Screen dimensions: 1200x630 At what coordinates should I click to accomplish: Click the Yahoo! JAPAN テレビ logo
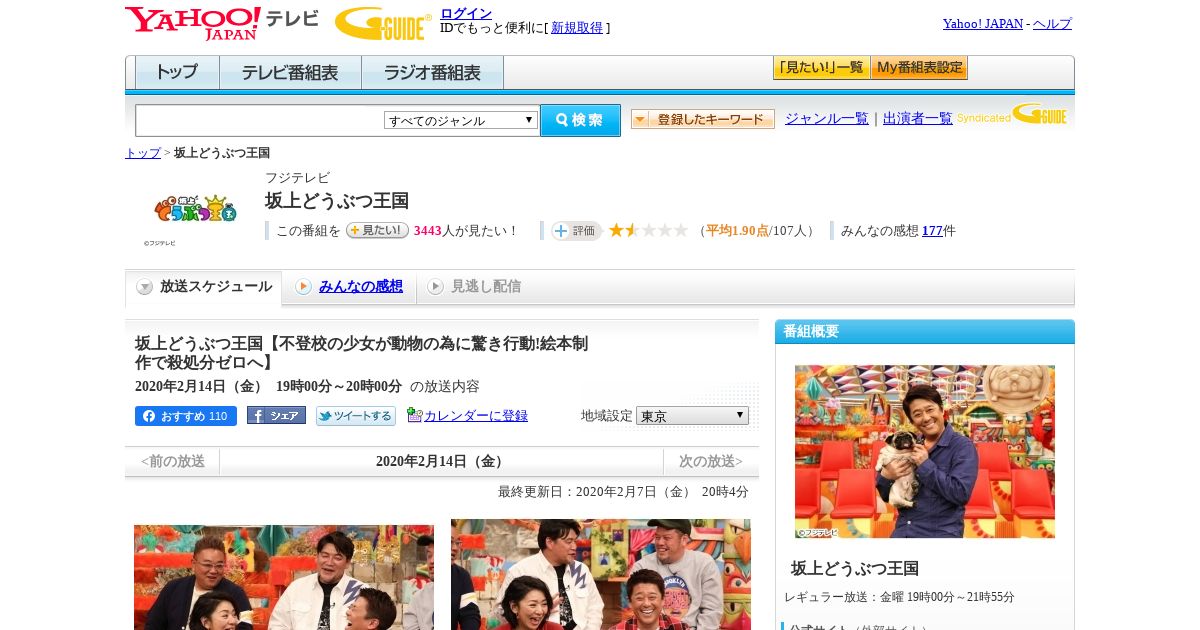221,23
